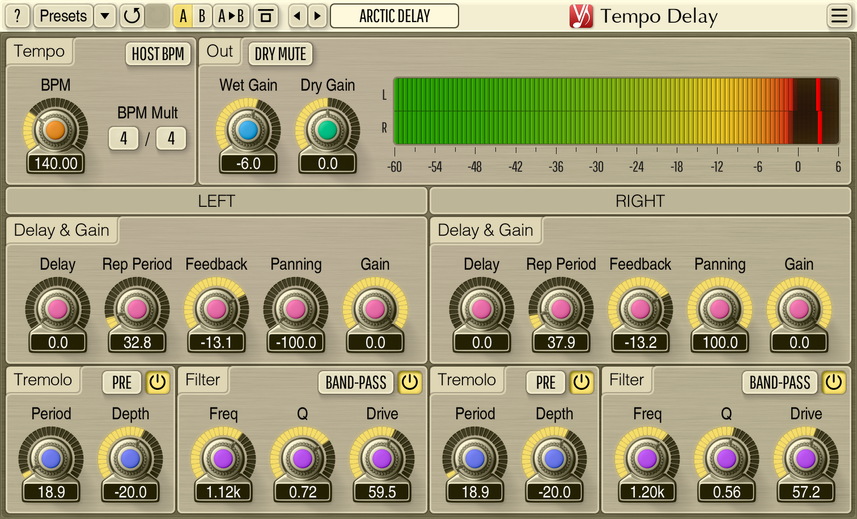Screen dimensions: 857x519
Task: Click the HOST BPM button
Action: tap(159, 54)
